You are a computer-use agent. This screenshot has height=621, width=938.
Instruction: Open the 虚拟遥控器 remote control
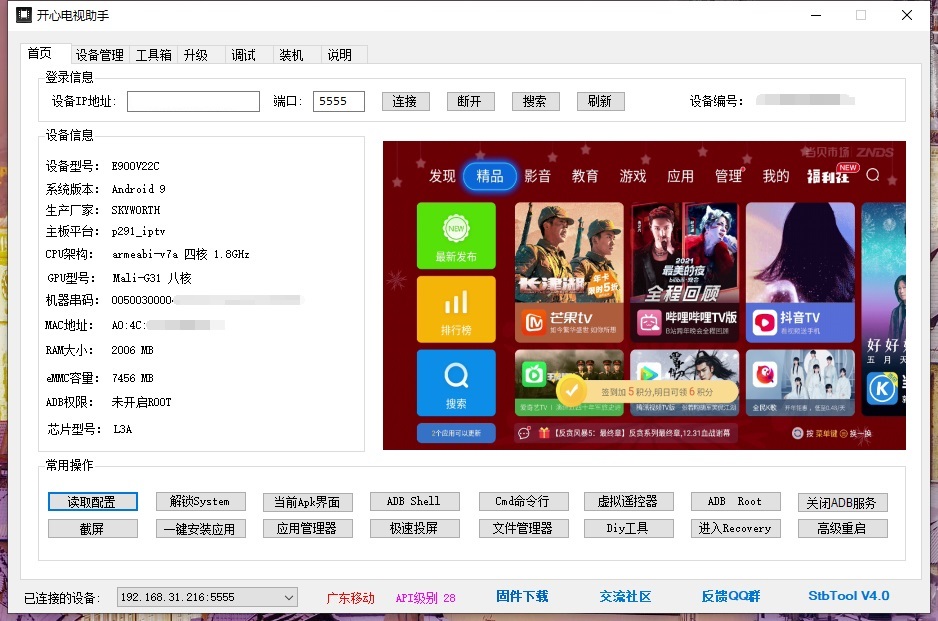point(628,501)
